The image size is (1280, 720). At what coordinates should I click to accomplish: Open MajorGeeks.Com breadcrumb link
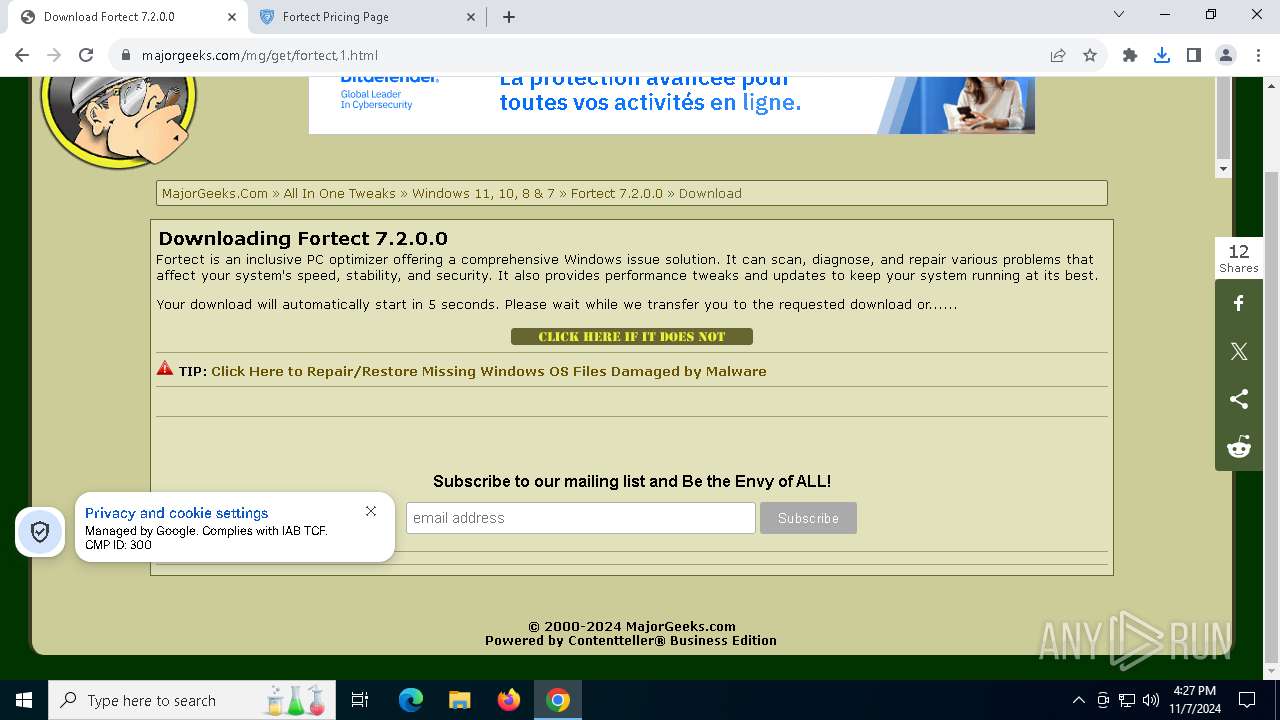(x=215, y=194)
